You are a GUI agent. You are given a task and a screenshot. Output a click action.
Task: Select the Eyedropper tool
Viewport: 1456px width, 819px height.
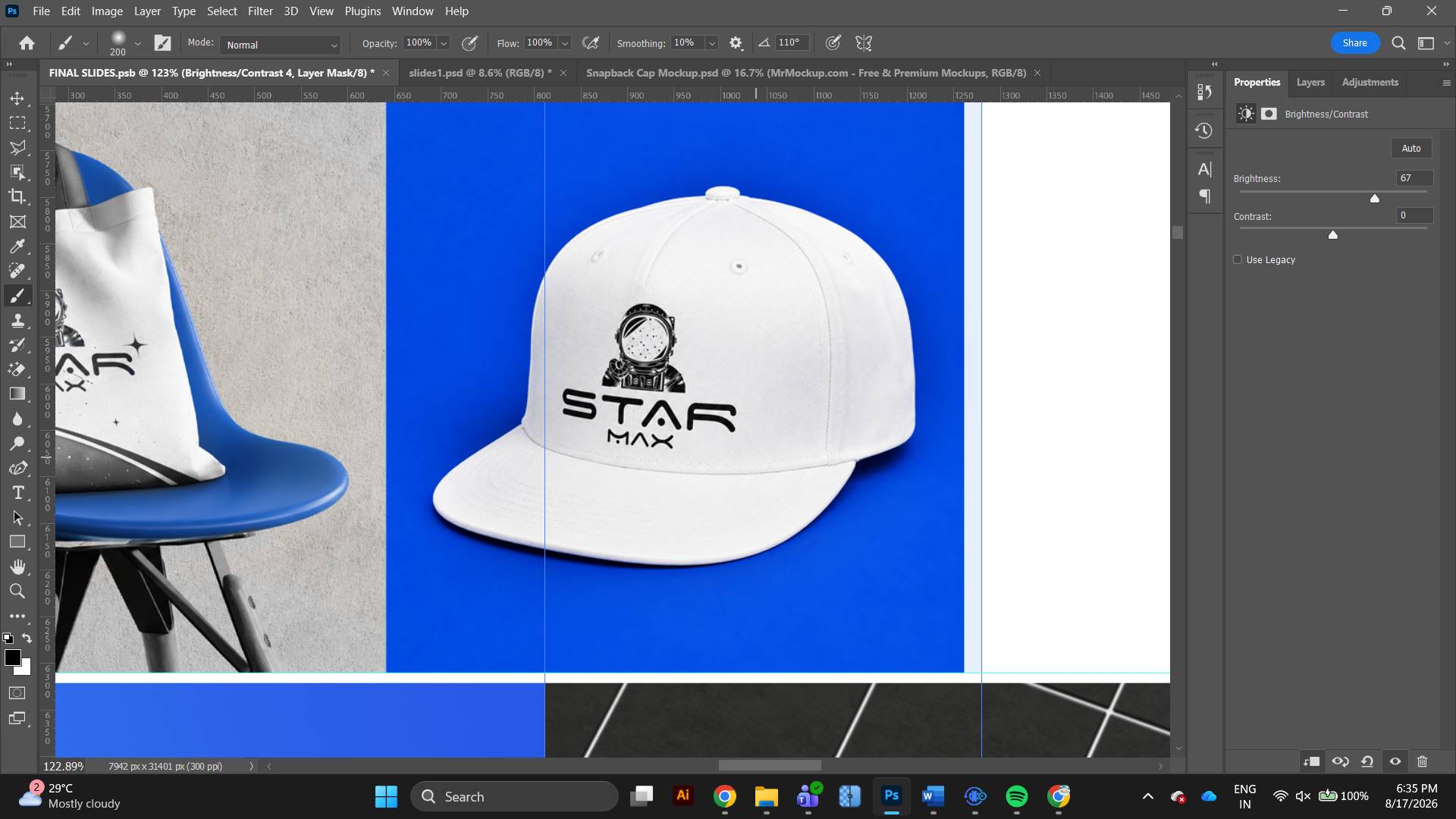17,246
